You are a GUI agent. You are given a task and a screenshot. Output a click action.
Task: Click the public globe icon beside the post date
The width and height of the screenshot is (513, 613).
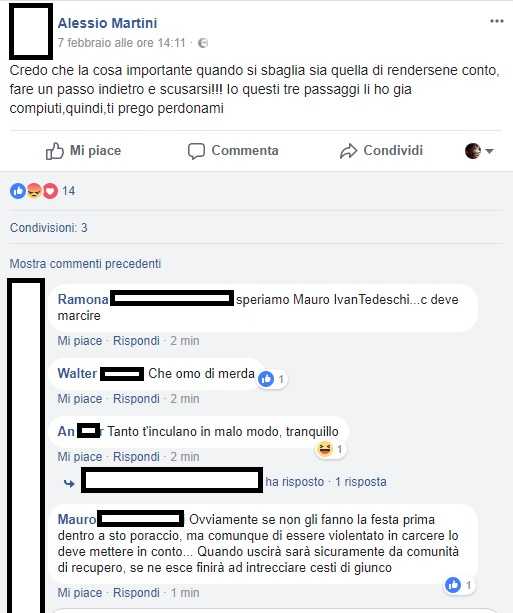tap(203, 43)
